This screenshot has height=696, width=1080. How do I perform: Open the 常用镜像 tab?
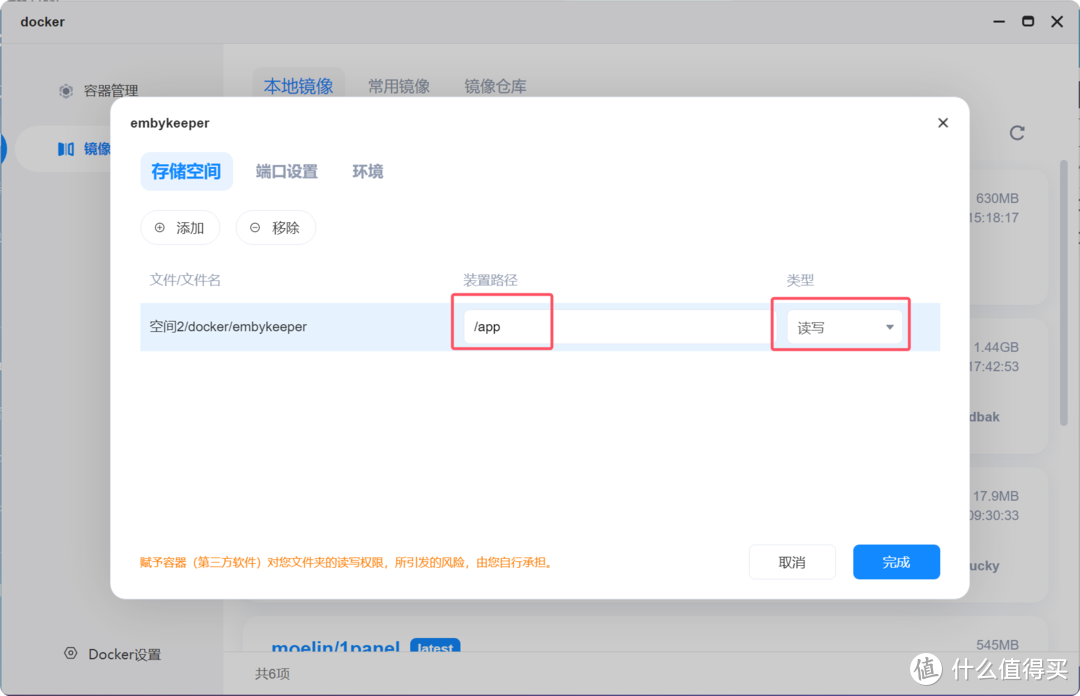399,86
